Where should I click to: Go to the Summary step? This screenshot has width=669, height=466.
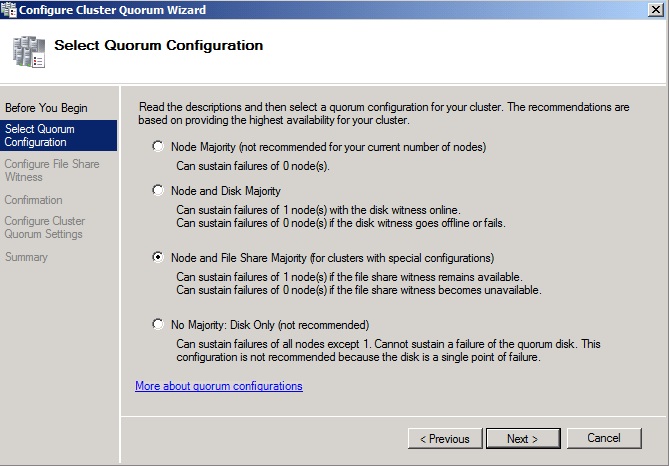click(26, 257)
